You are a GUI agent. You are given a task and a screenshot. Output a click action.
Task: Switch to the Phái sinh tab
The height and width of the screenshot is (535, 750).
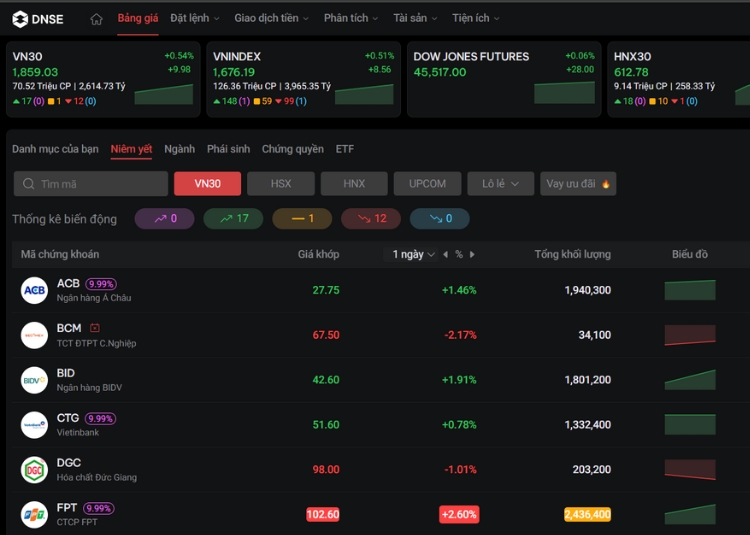coord(228,149)
